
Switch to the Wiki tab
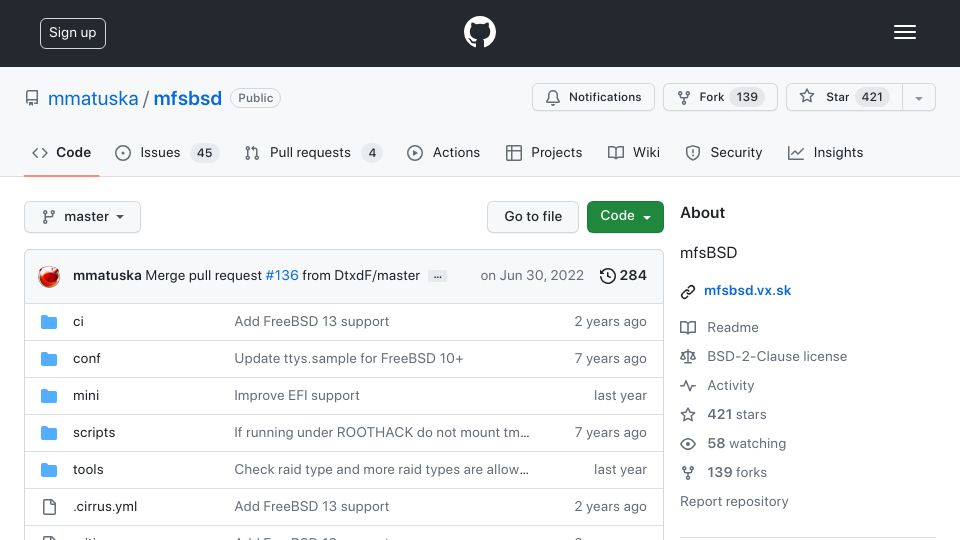click(x=634, y=152)
